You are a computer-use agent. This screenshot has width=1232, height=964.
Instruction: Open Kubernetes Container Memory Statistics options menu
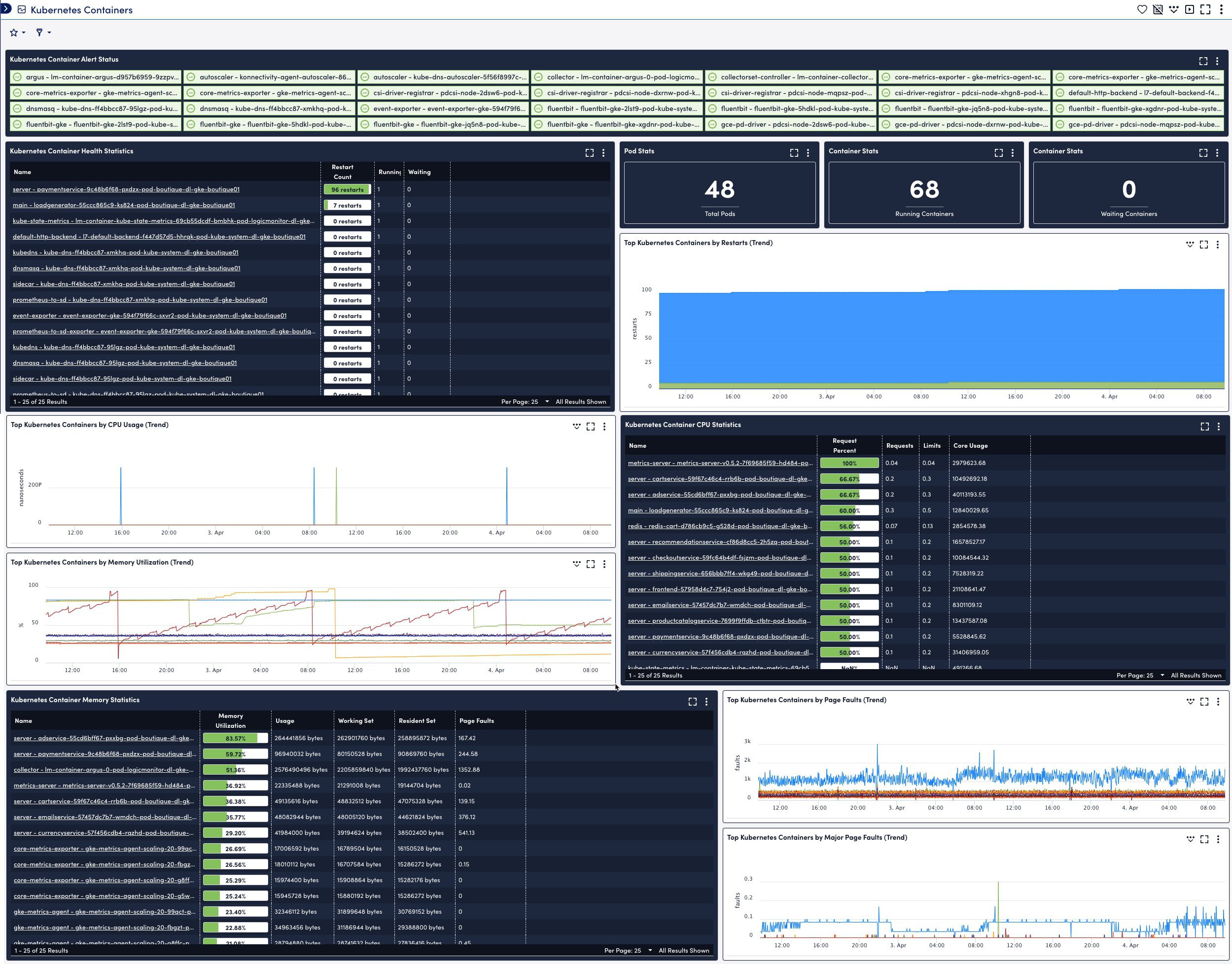coord(706,702)
